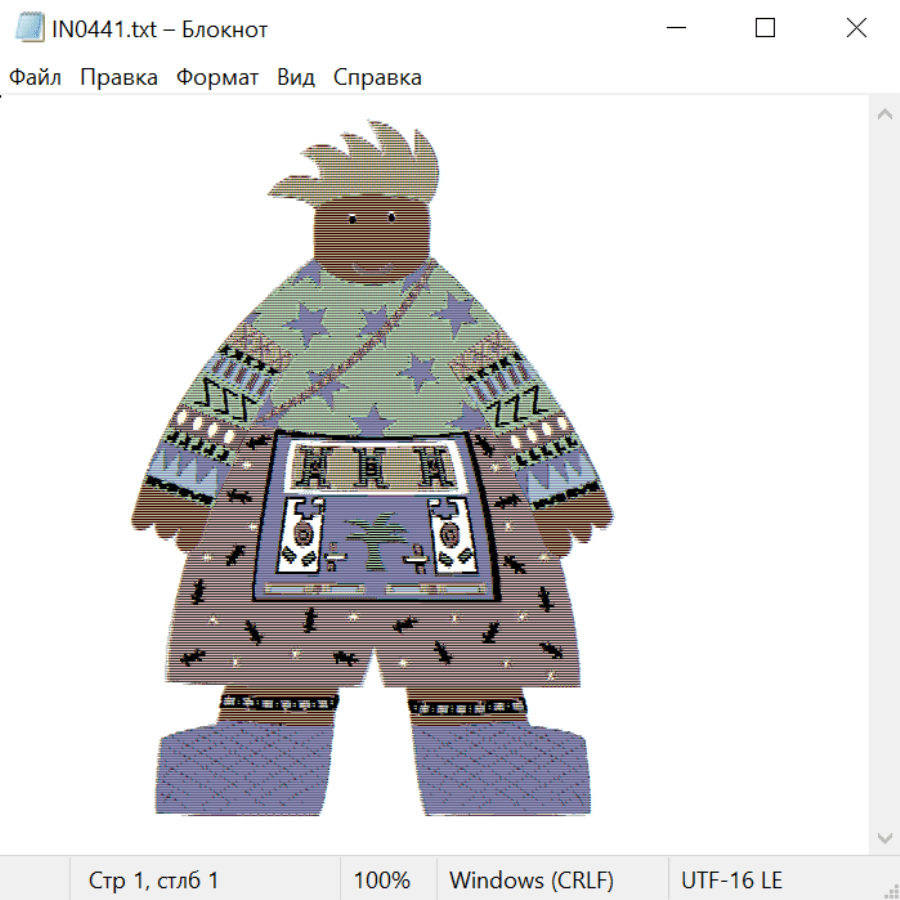Click the scroll up arrow on vertical scrollbar

point(884,114)
